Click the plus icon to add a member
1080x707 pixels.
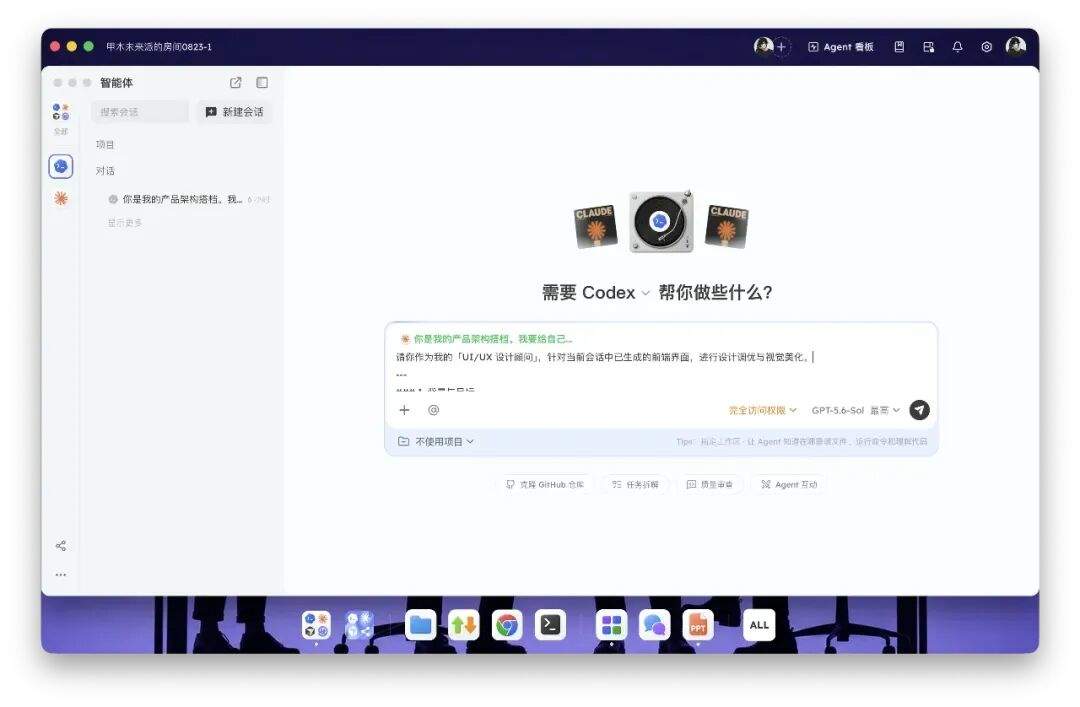pyautogui.click(x=781, y=47)
